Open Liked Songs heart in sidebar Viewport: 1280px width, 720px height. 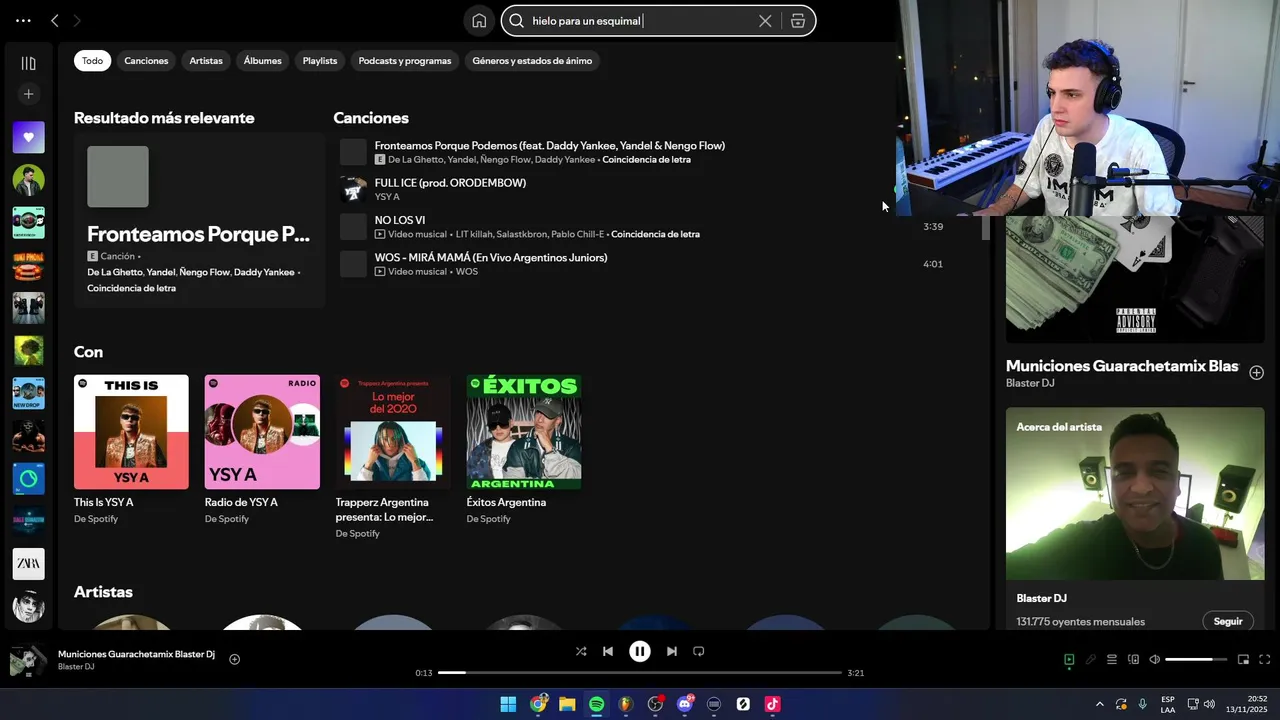click(28, 137)
